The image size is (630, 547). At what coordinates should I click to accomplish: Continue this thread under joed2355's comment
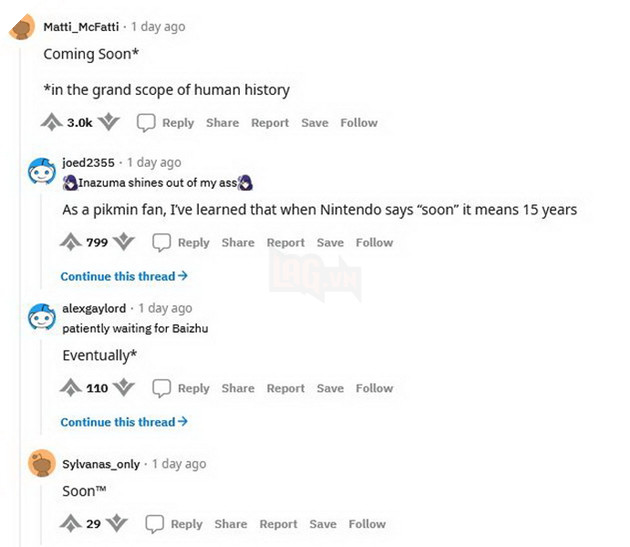(x=124, y=276)
